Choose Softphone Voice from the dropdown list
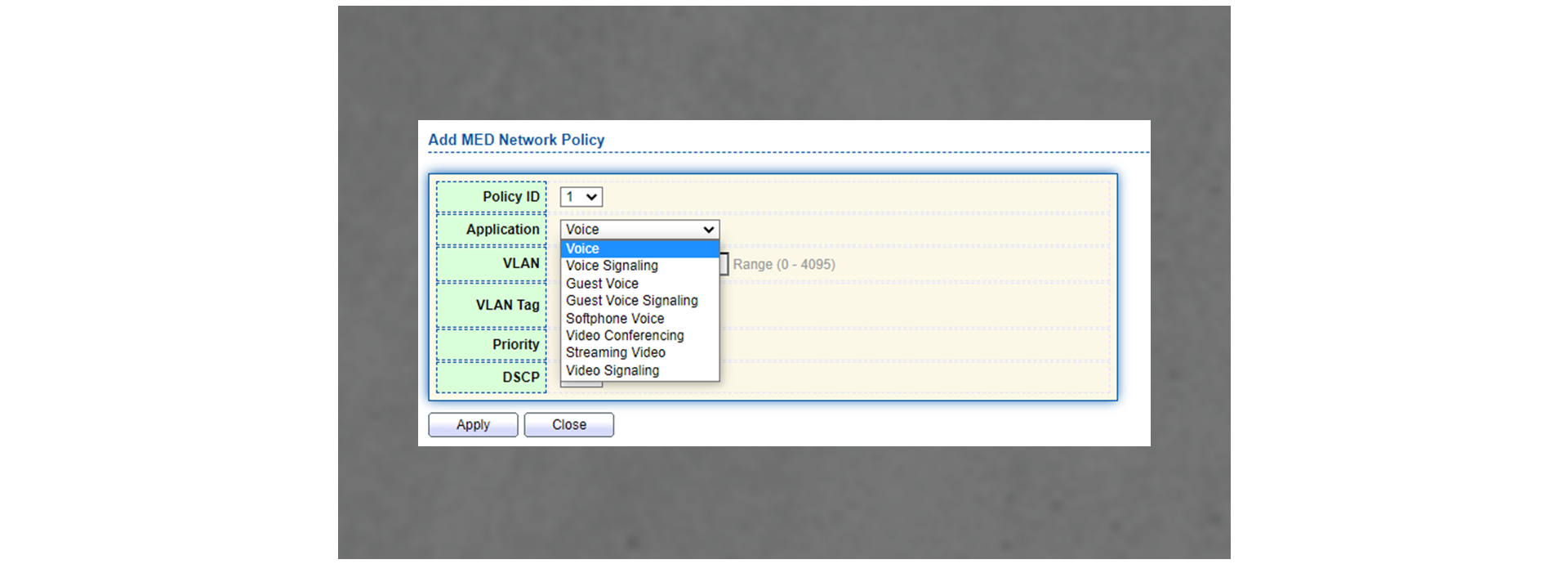Viewport: 1568px width, 564px height. point(614,319)
